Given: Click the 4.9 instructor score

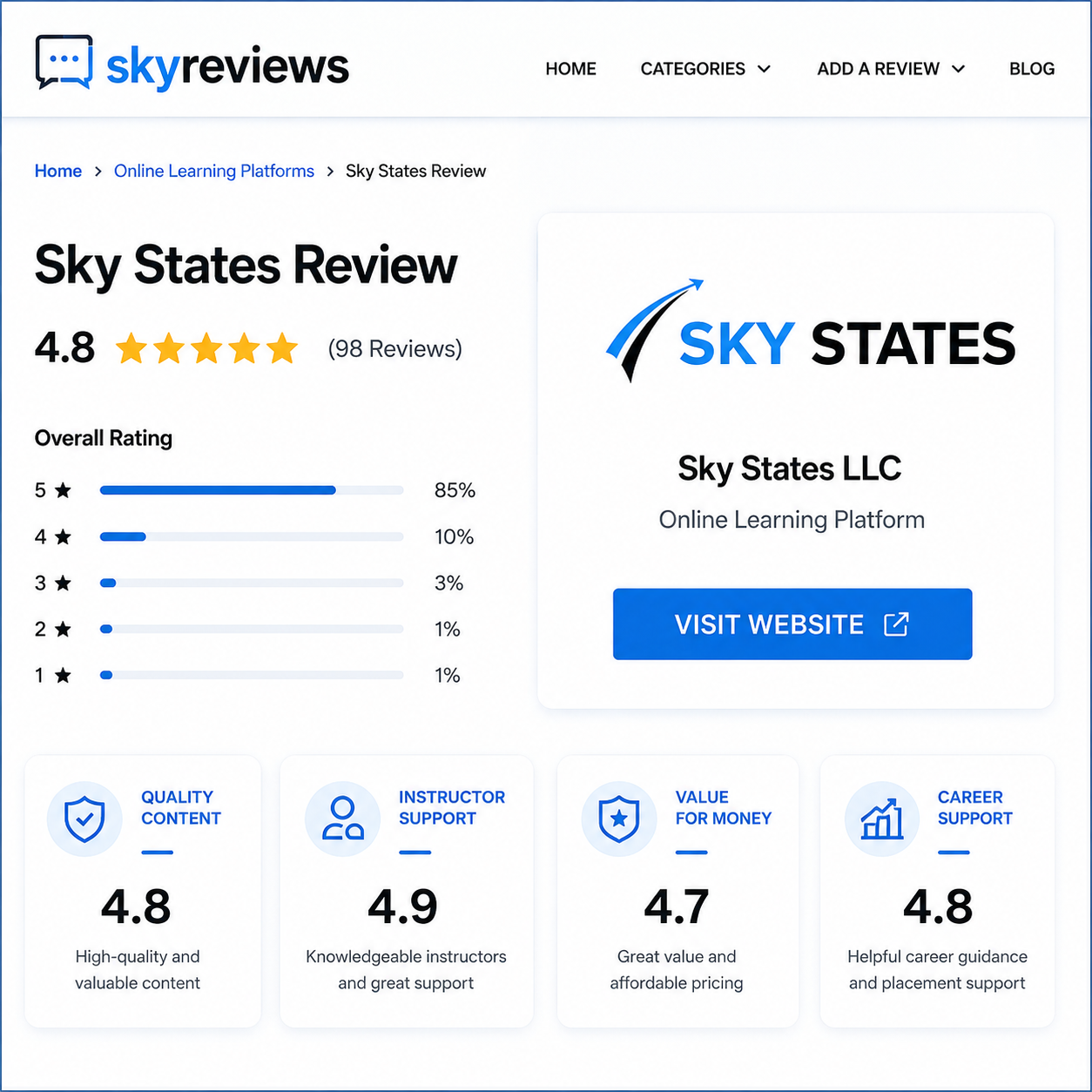Looking at the screenshot, I should tap(402, 907).
